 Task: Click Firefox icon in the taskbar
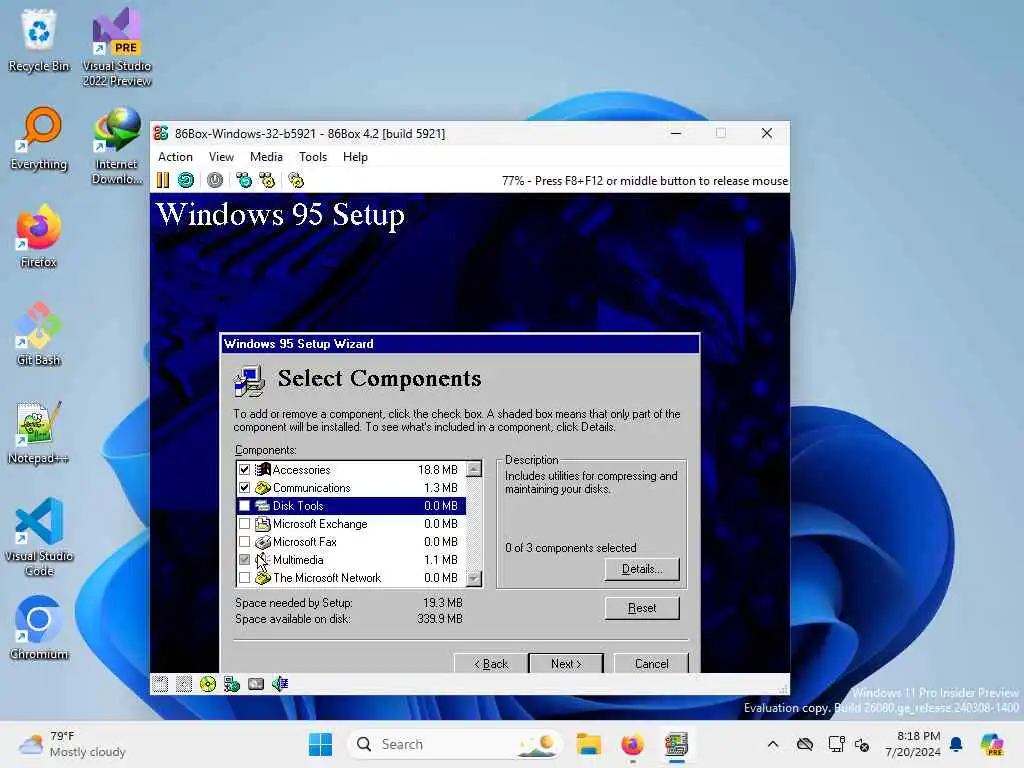click(x=632, y=744)
